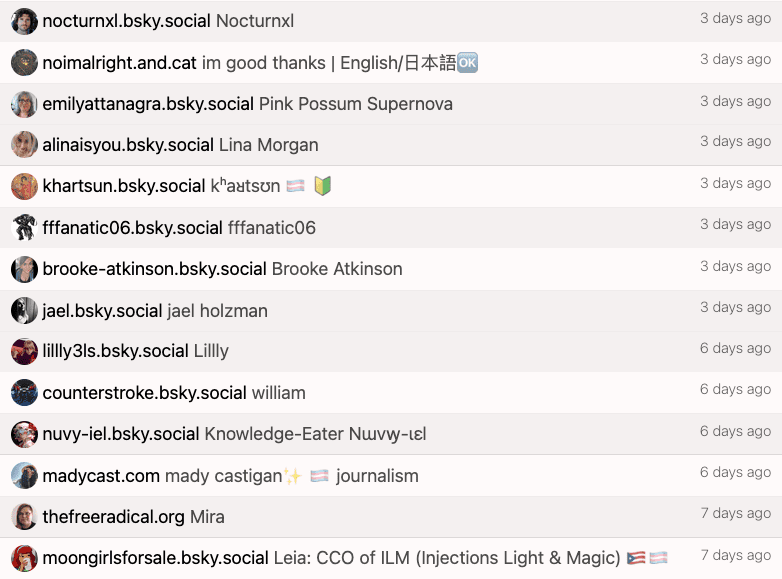Click the madycast.com avatar thumbnail

tap(24, 476)
